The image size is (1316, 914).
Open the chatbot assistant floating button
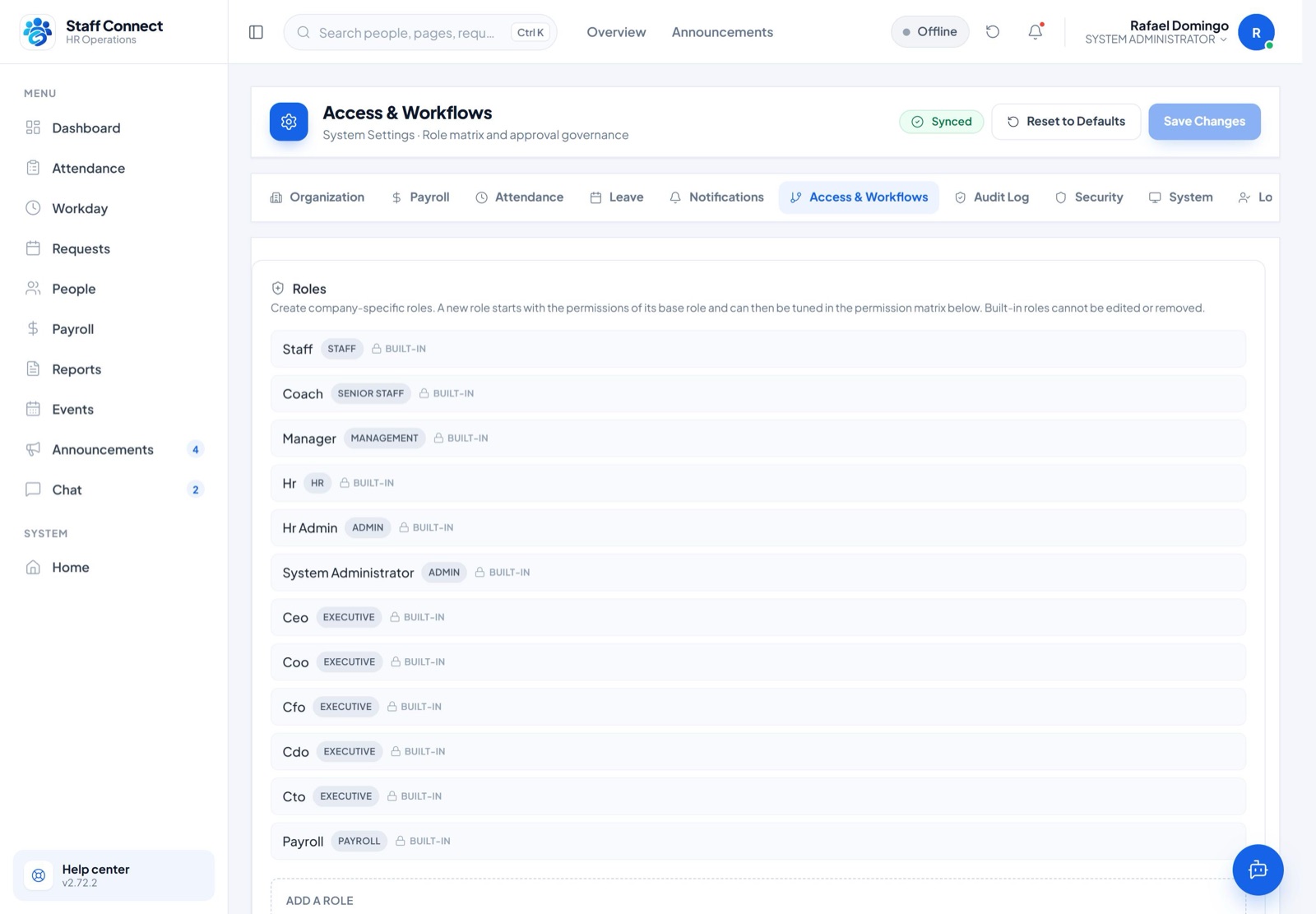click(x=1258, y=870)
